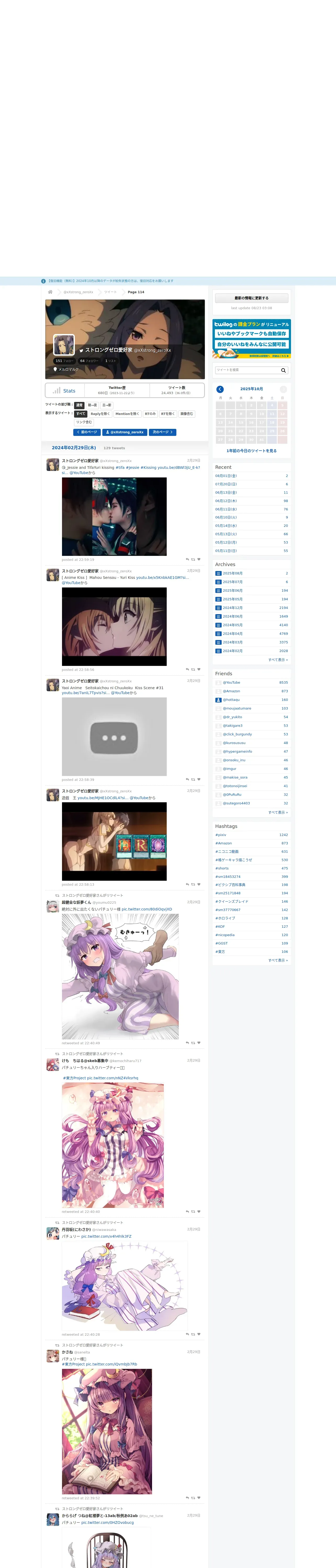Click the retweet icon under the 22:40:40 retweet

click(193, 1211)
